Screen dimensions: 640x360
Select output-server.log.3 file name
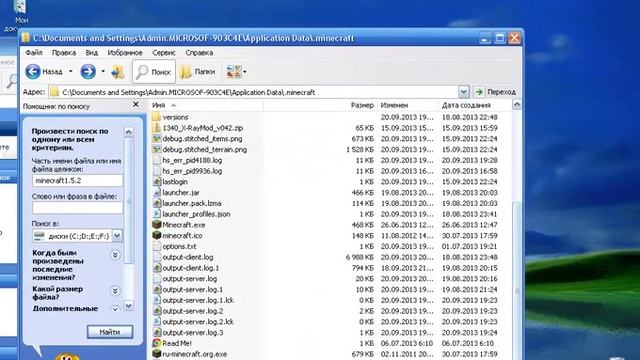(193, 333)
